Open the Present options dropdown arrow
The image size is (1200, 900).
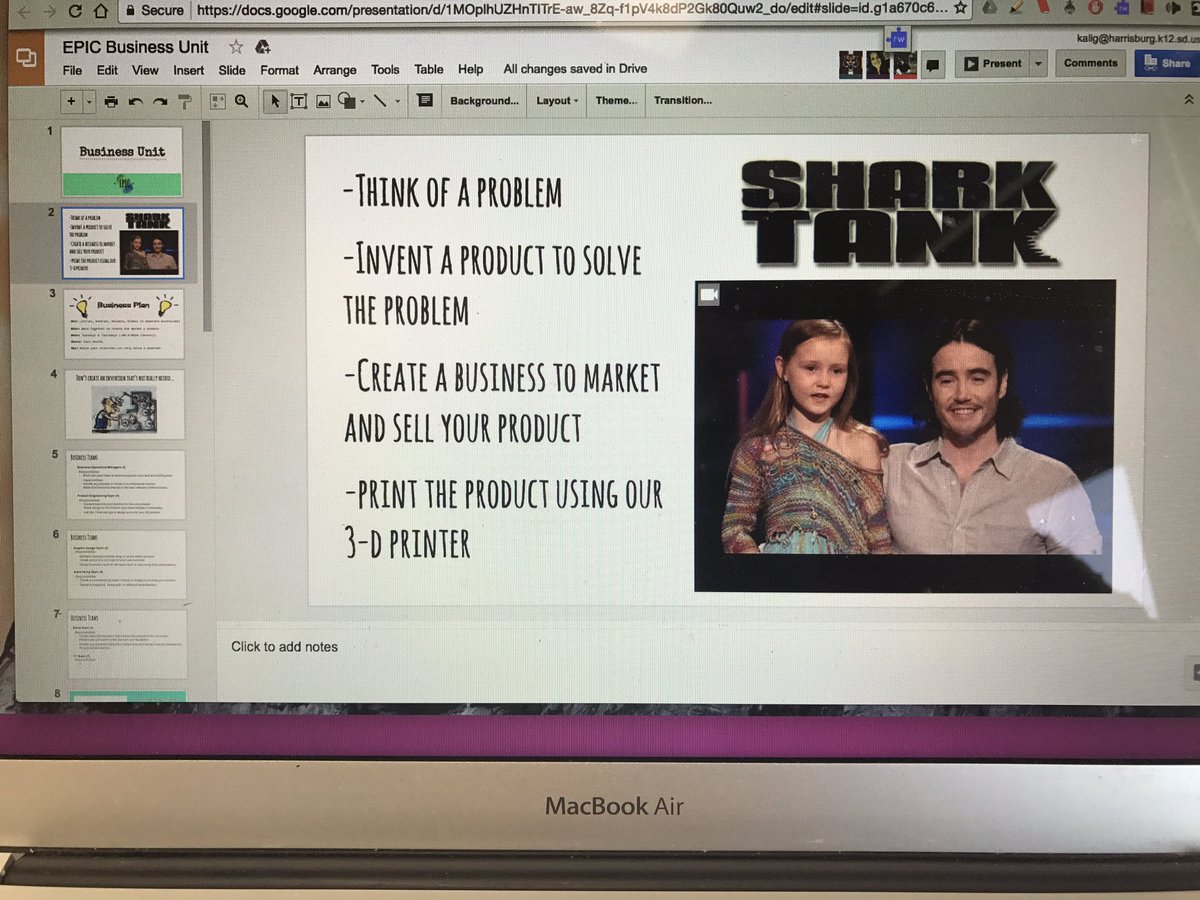1037,64
